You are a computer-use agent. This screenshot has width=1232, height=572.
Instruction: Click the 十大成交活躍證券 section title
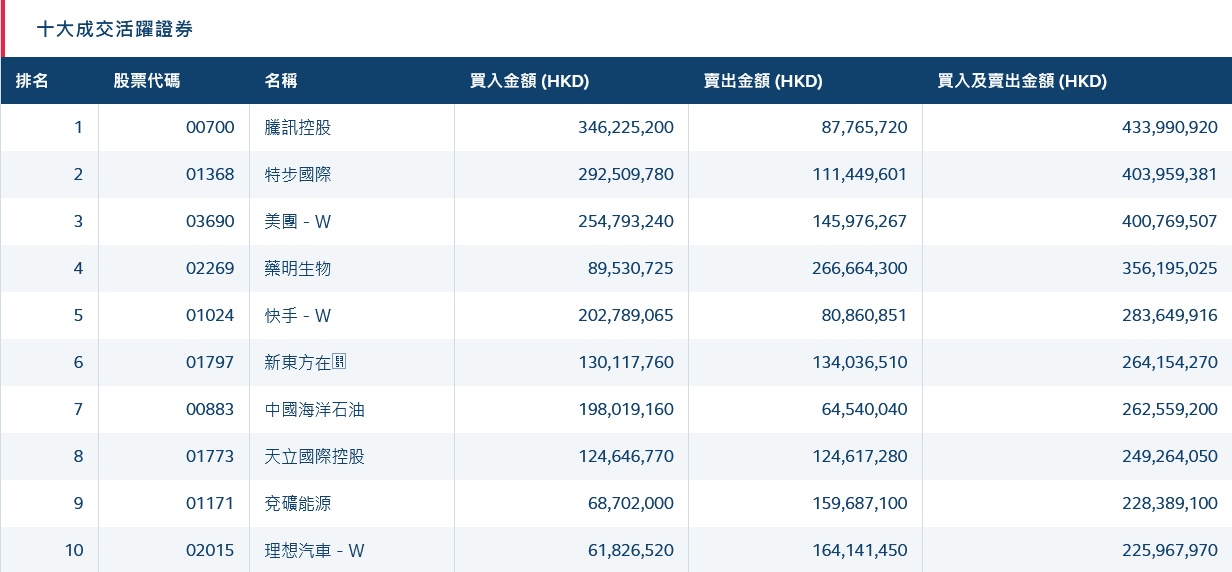[115, 29]
